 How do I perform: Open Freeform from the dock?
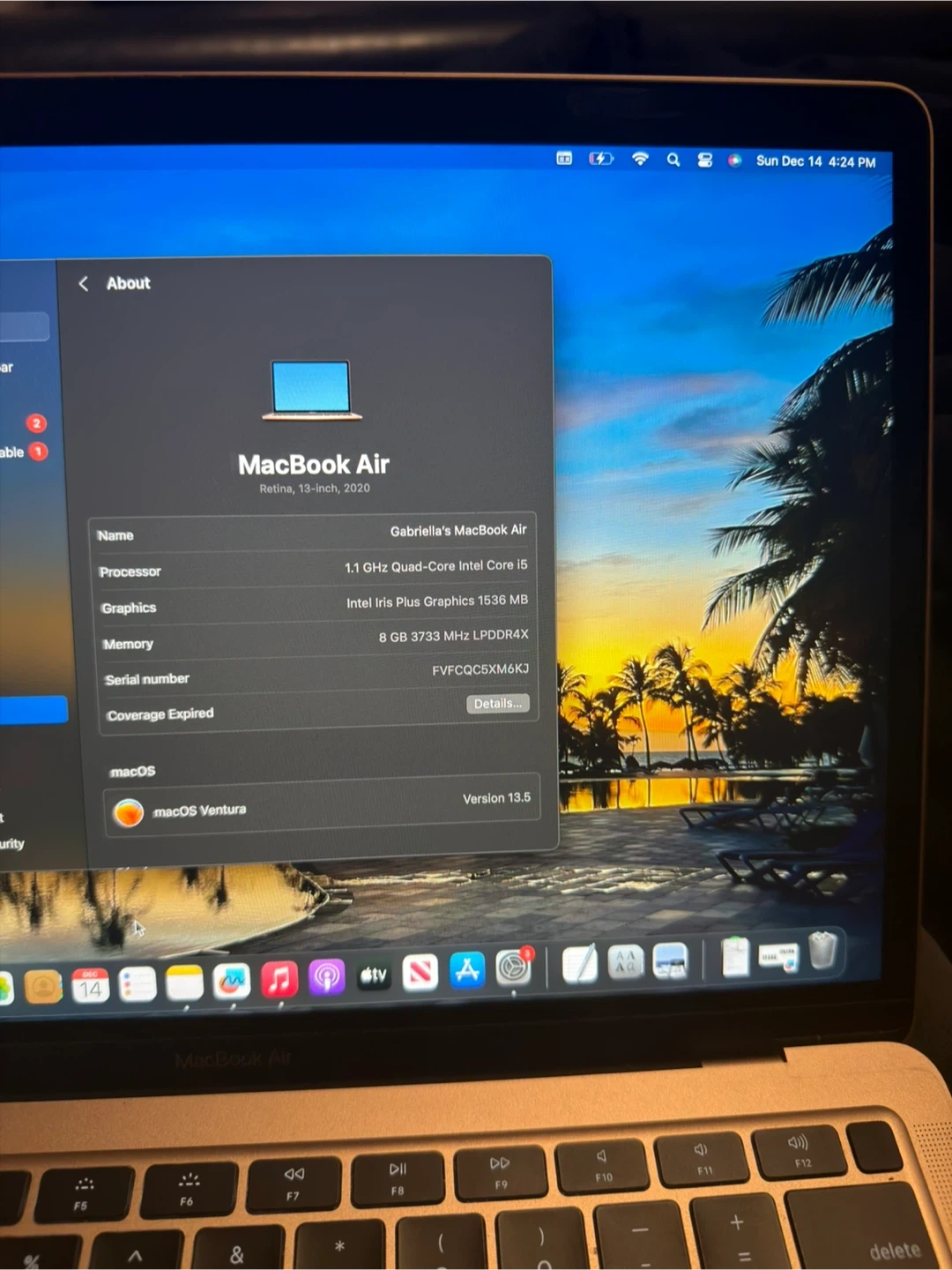tap(232, 982)
